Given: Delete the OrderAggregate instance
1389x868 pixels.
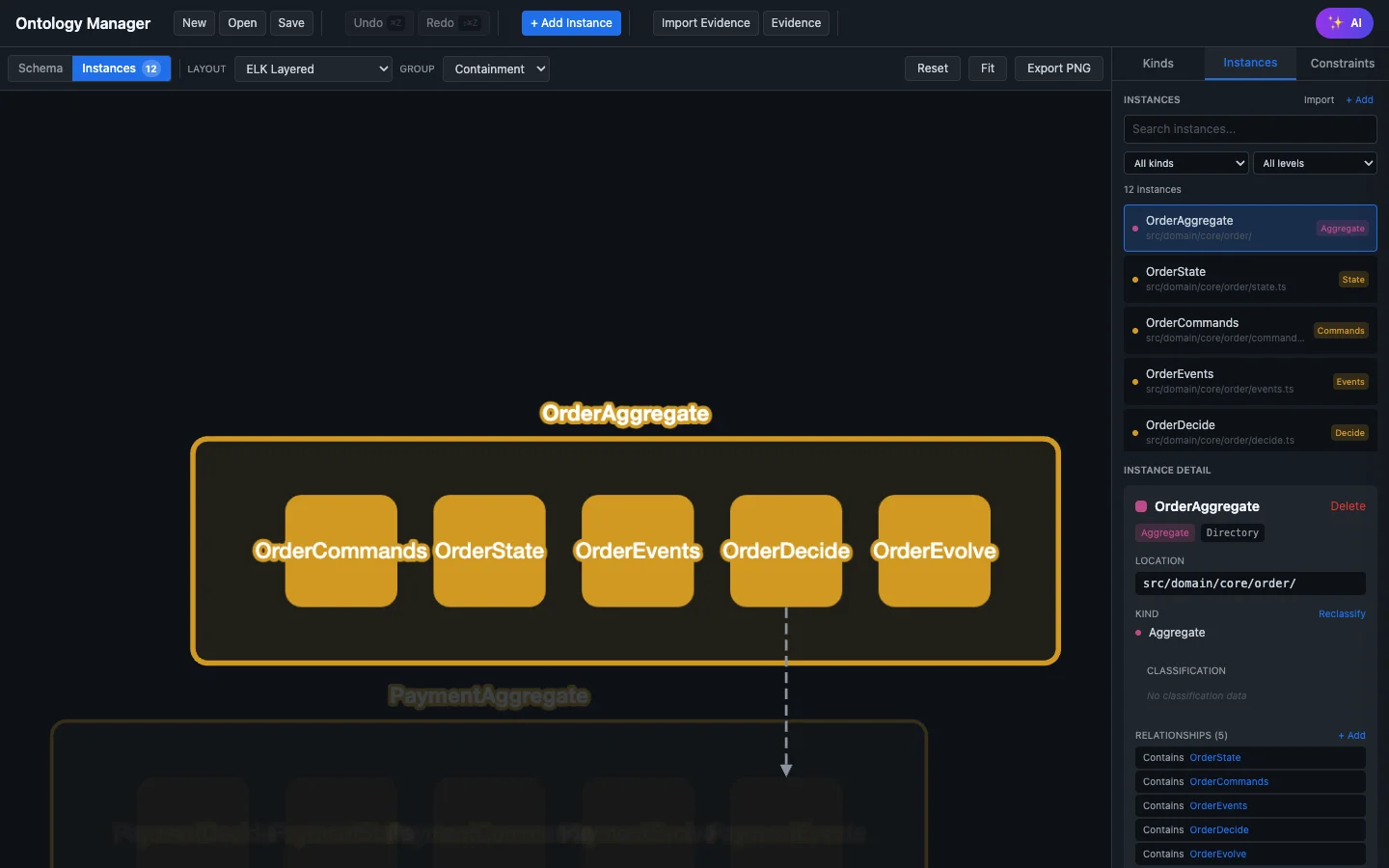Looking at the screenshot, I should pyautogui.click(x=1347, y=505).
